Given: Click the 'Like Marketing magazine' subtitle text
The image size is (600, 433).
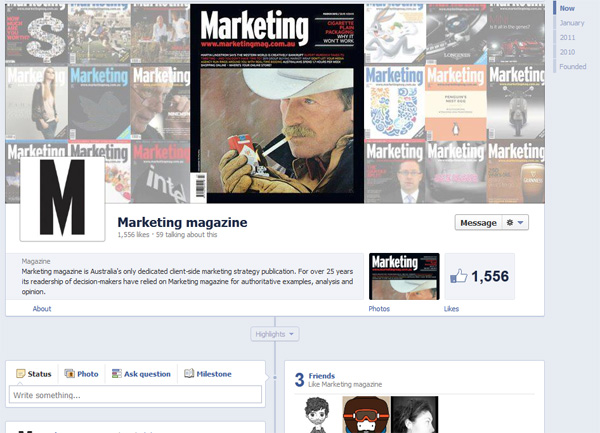Looking at the screenshot, I should point(345,384).
